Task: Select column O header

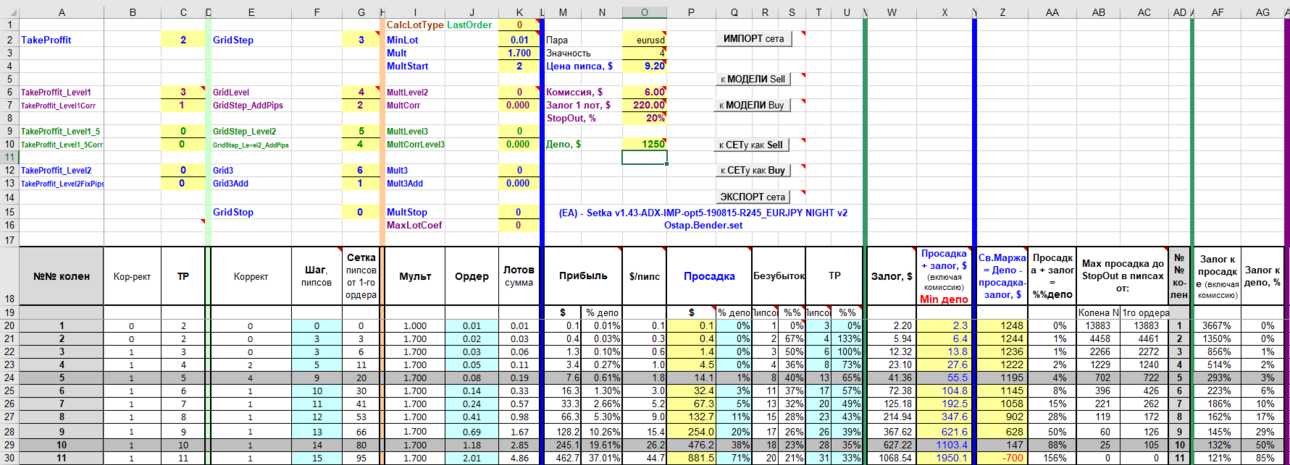Action: [x=644, y=12]
